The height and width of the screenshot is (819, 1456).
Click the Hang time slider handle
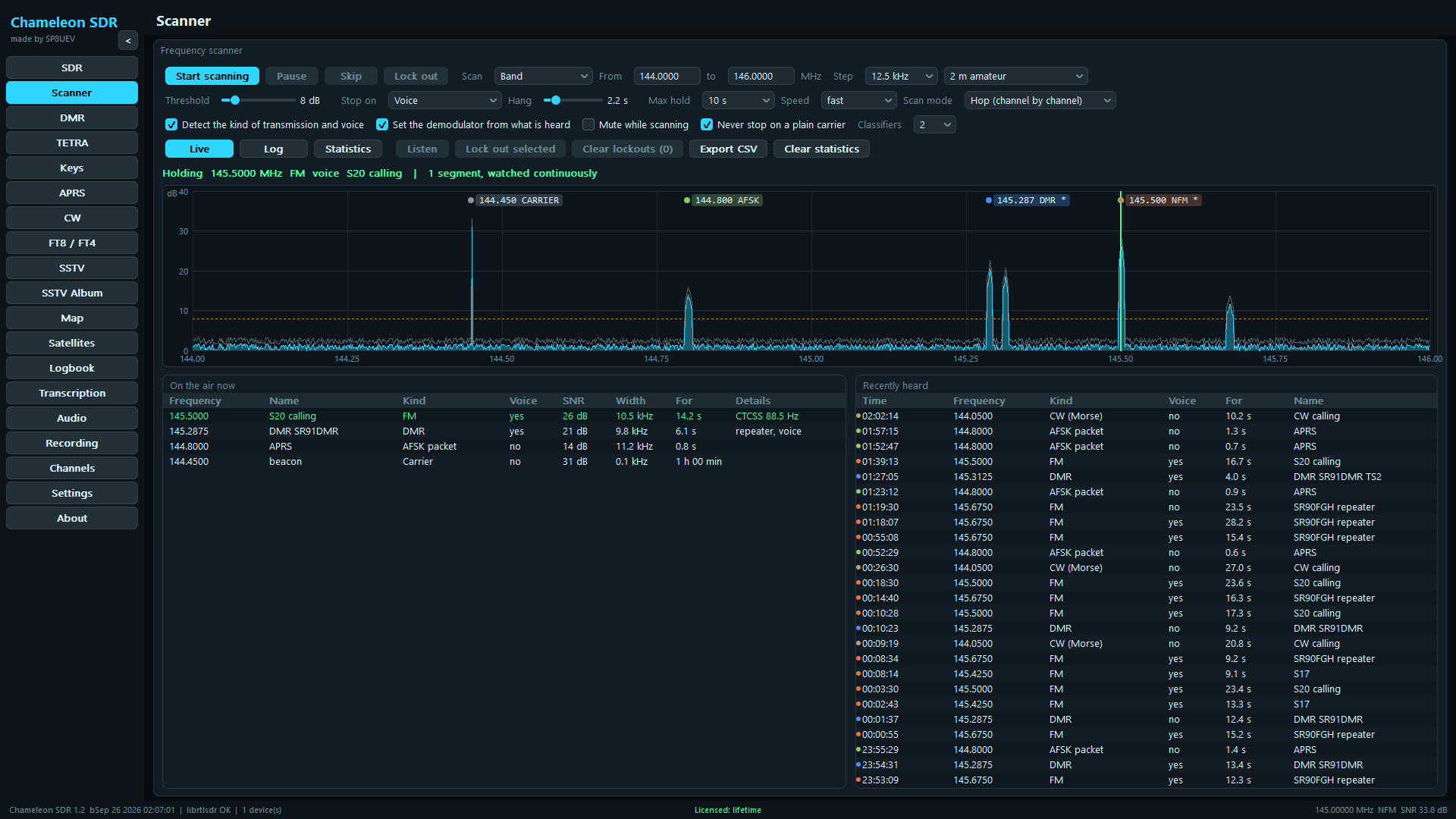(556, 101)
